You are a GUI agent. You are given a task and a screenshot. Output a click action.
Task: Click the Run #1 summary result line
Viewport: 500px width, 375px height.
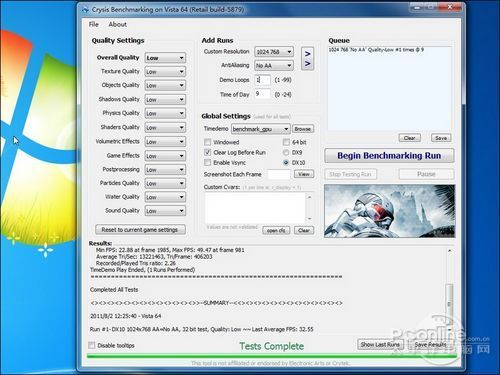point(201,329)
